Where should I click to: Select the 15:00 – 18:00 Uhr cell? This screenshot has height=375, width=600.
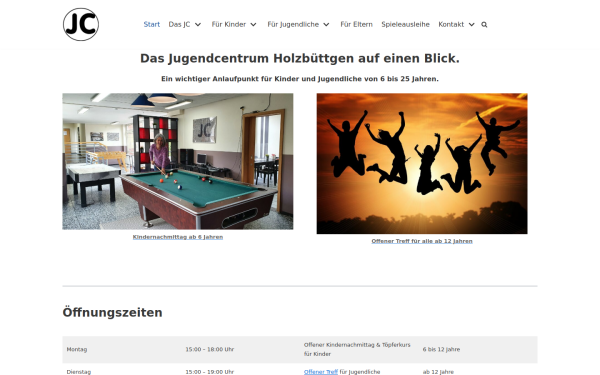[241, 349]
